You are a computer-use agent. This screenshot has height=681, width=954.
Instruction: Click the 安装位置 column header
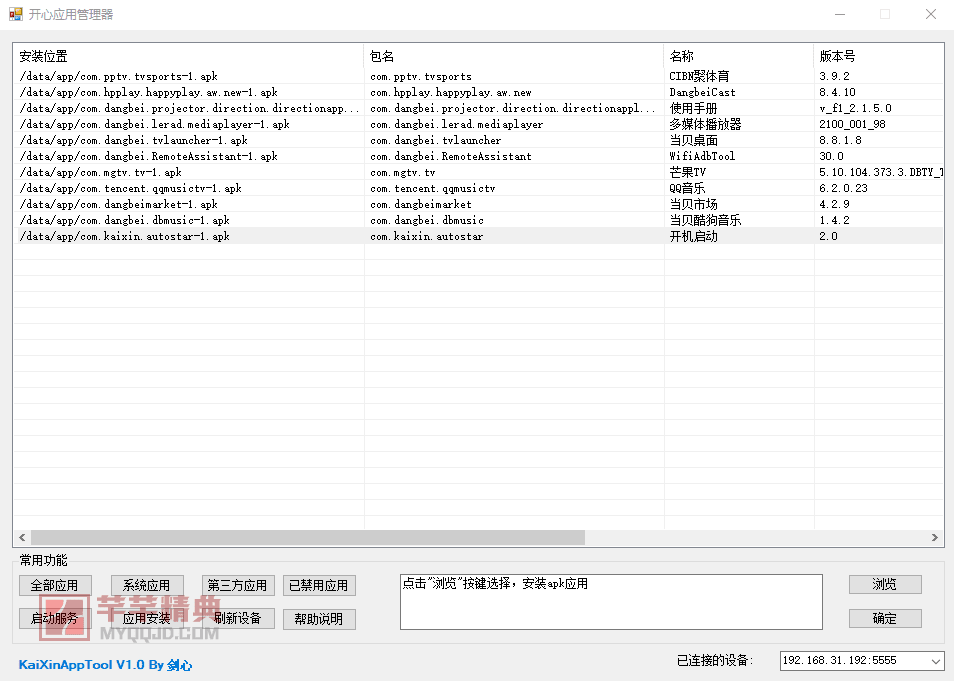coord(40,56)
